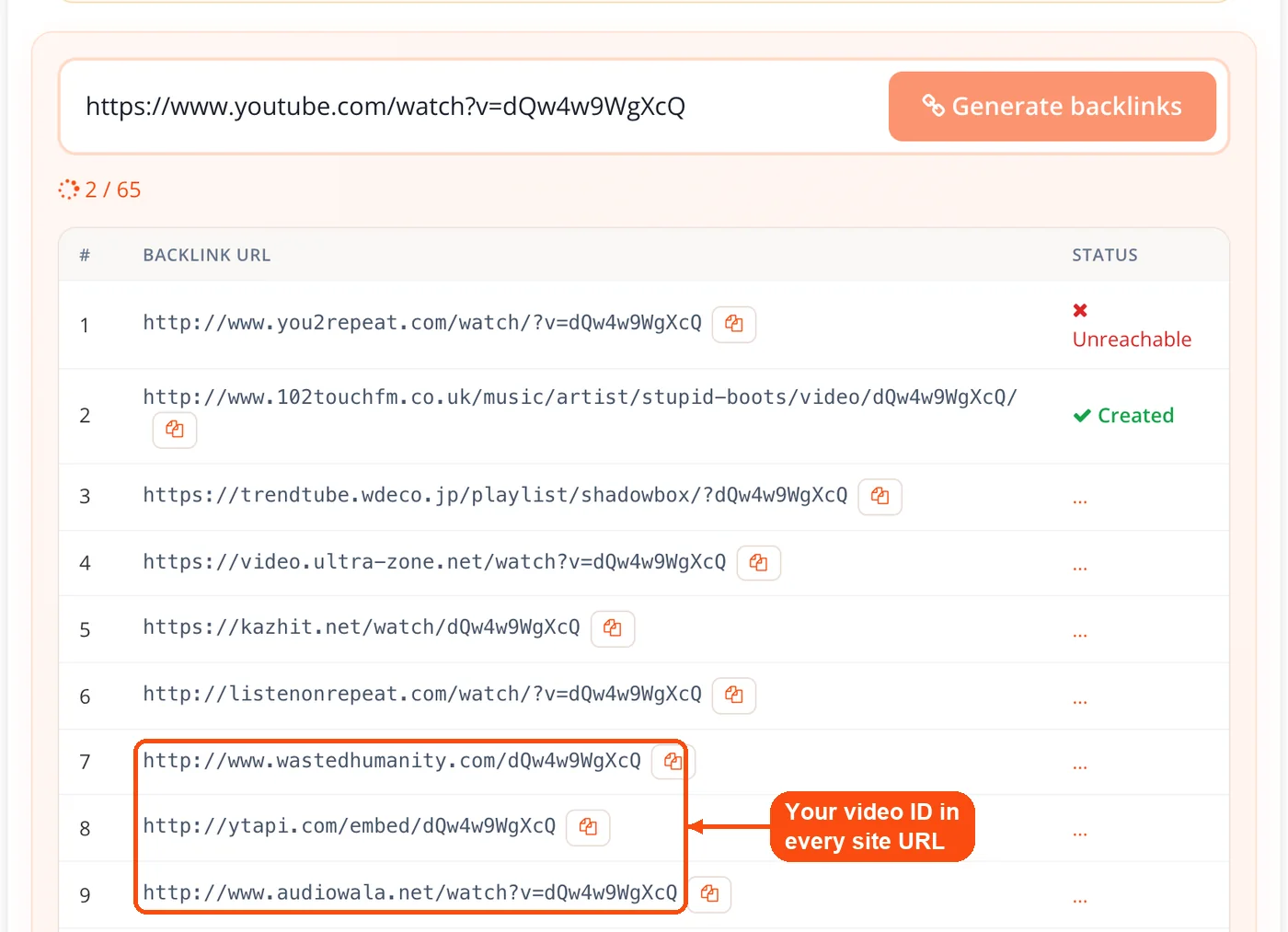Copy the ytapi.com embed backlink URL
1288x932 pixels.
pyautogui.click(x=588, y=827)
